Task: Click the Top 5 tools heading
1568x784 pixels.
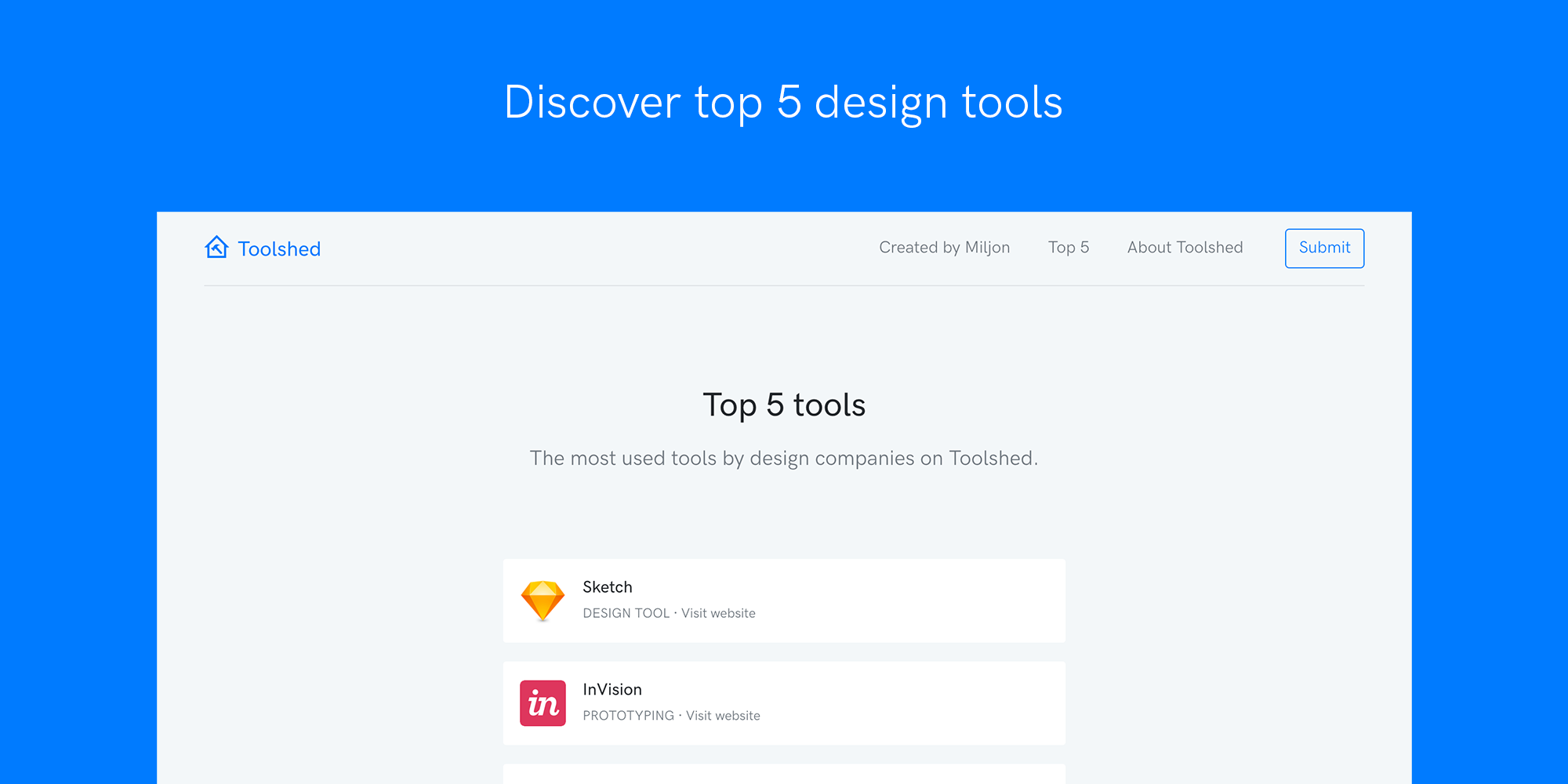Action: pyautogui.click(x=784, y=406)
